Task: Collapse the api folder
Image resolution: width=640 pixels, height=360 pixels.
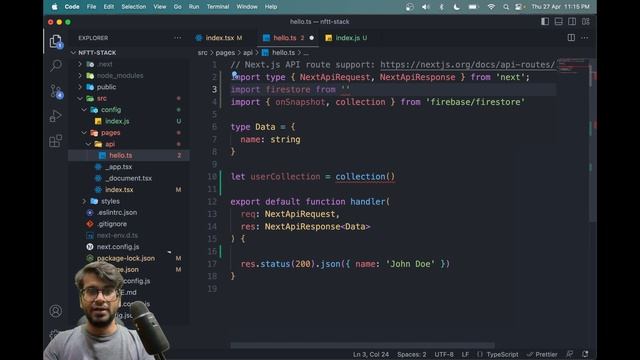Action: tap(129, 144)
